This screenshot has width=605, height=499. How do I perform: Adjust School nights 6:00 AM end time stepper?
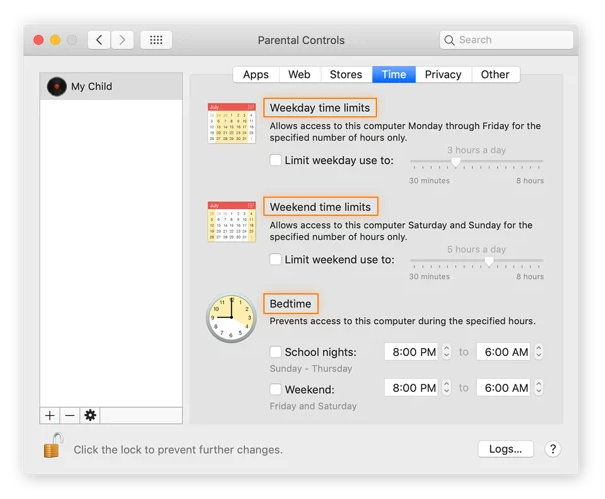tap(539, 352)
